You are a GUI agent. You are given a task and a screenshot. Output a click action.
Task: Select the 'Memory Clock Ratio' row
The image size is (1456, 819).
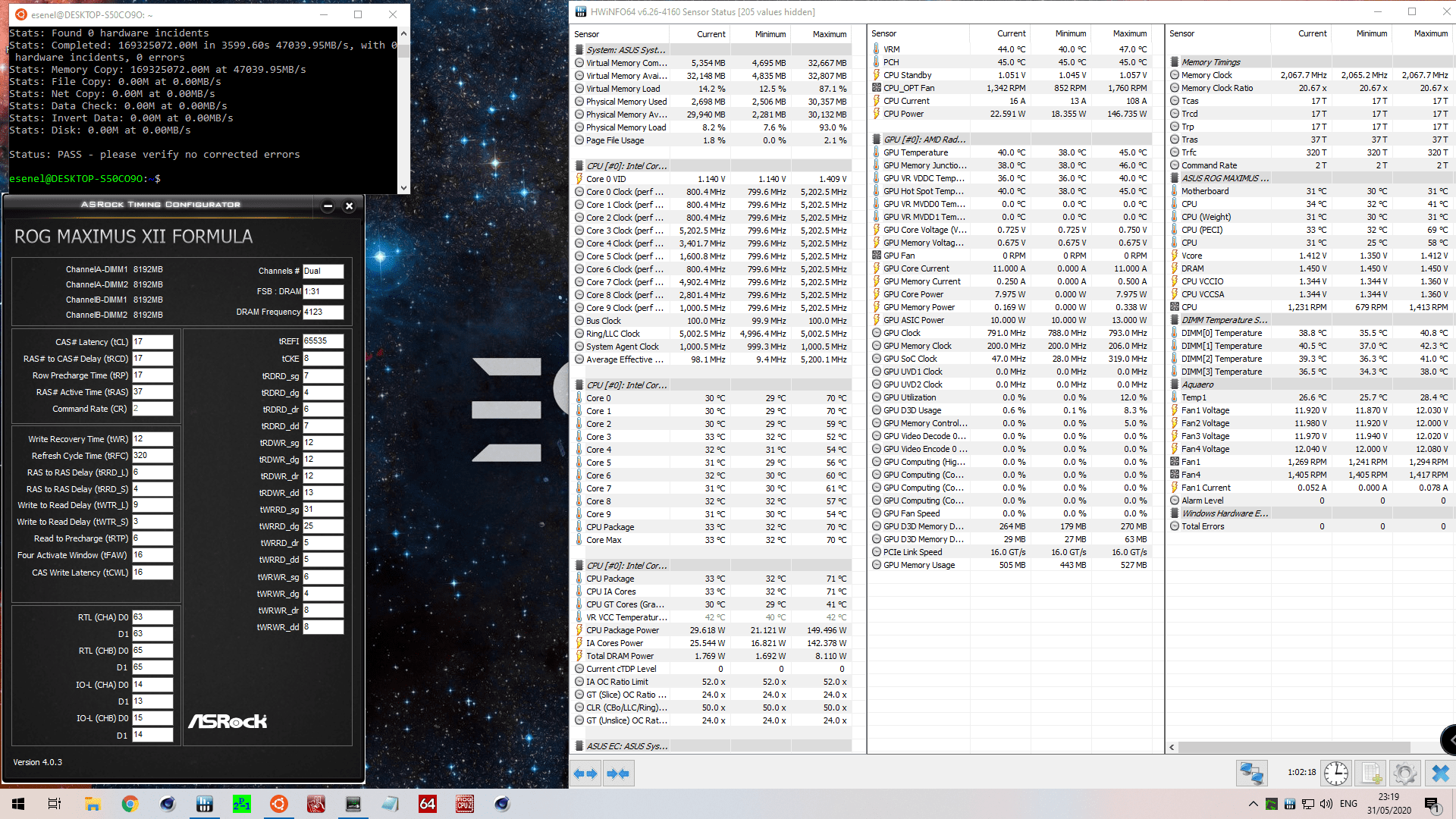[x=1310, y=88]
